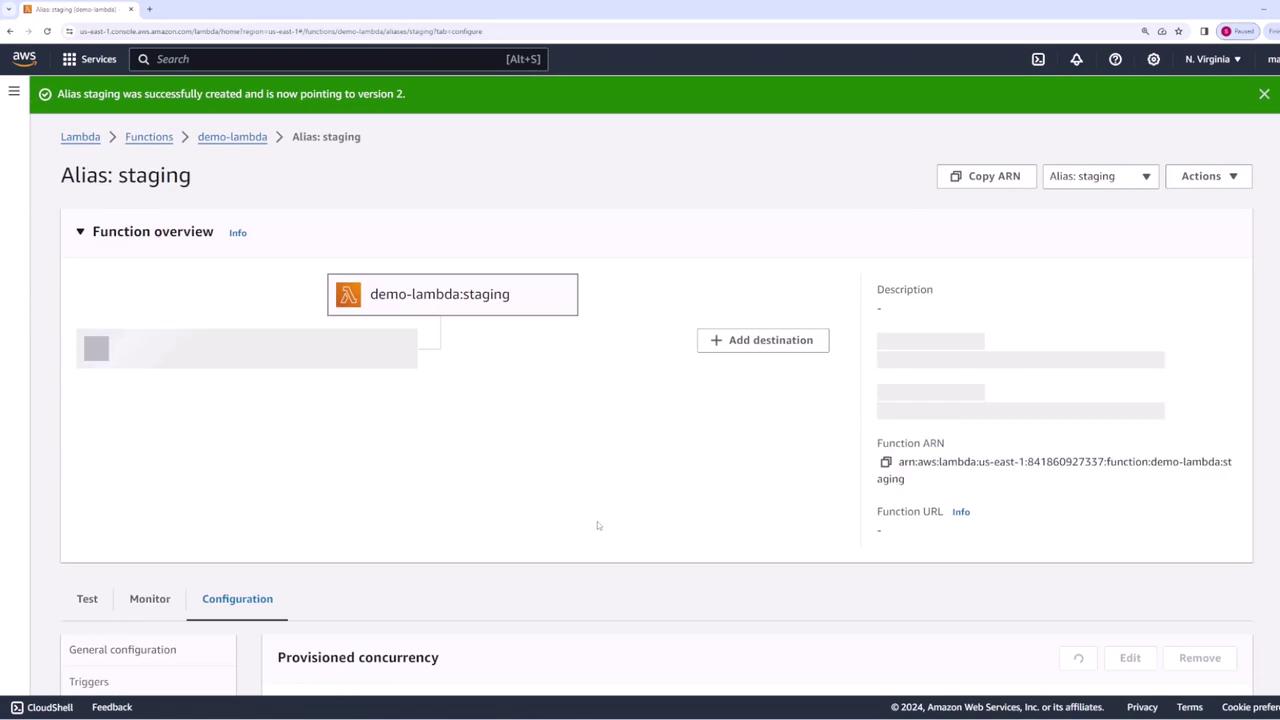This screenshot has height=720, width=1280.
Task: Switch to the Monitor tab
Action: point(150,599)
